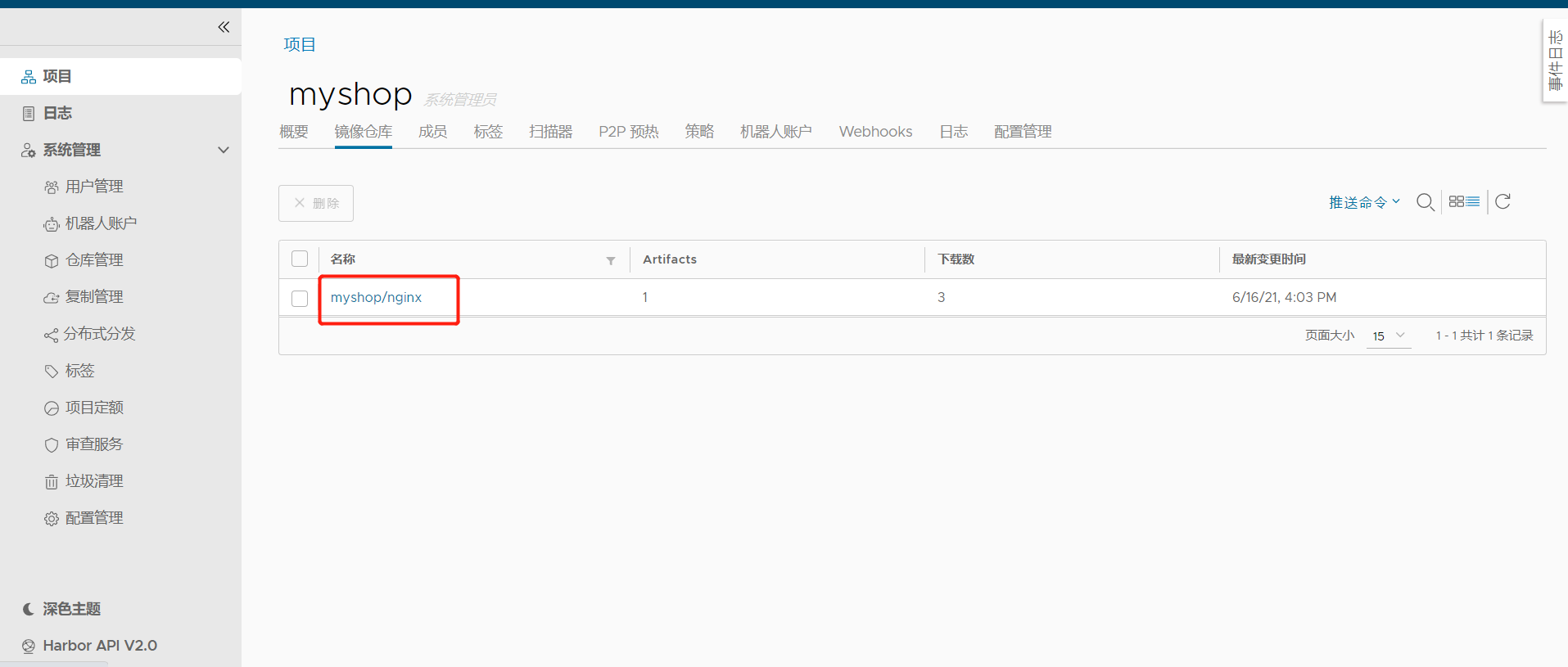Open 机器人账户 in sidebar

click(100, 223)
